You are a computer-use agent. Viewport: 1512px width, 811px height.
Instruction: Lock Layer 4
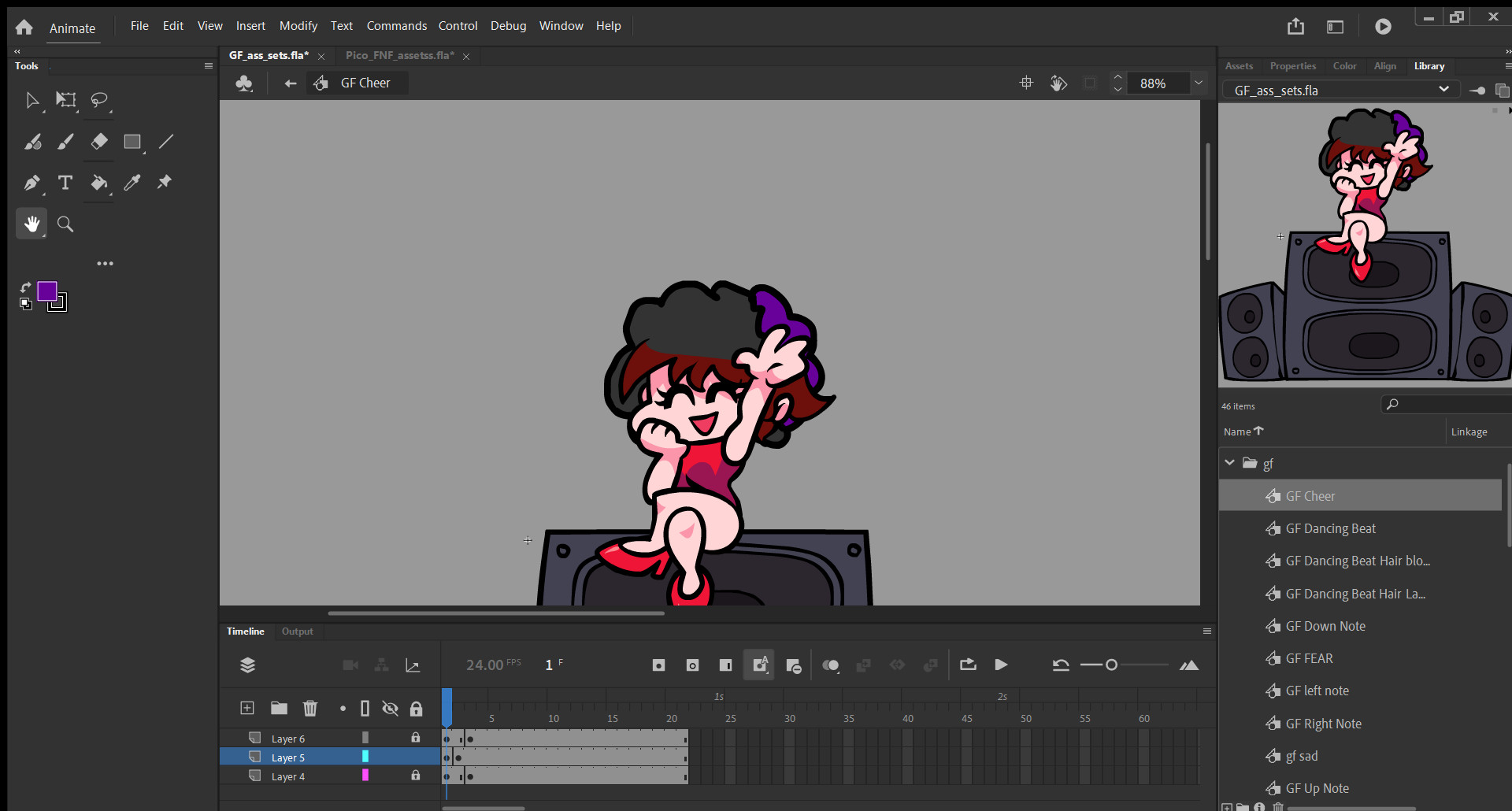[x=416, y=776]
